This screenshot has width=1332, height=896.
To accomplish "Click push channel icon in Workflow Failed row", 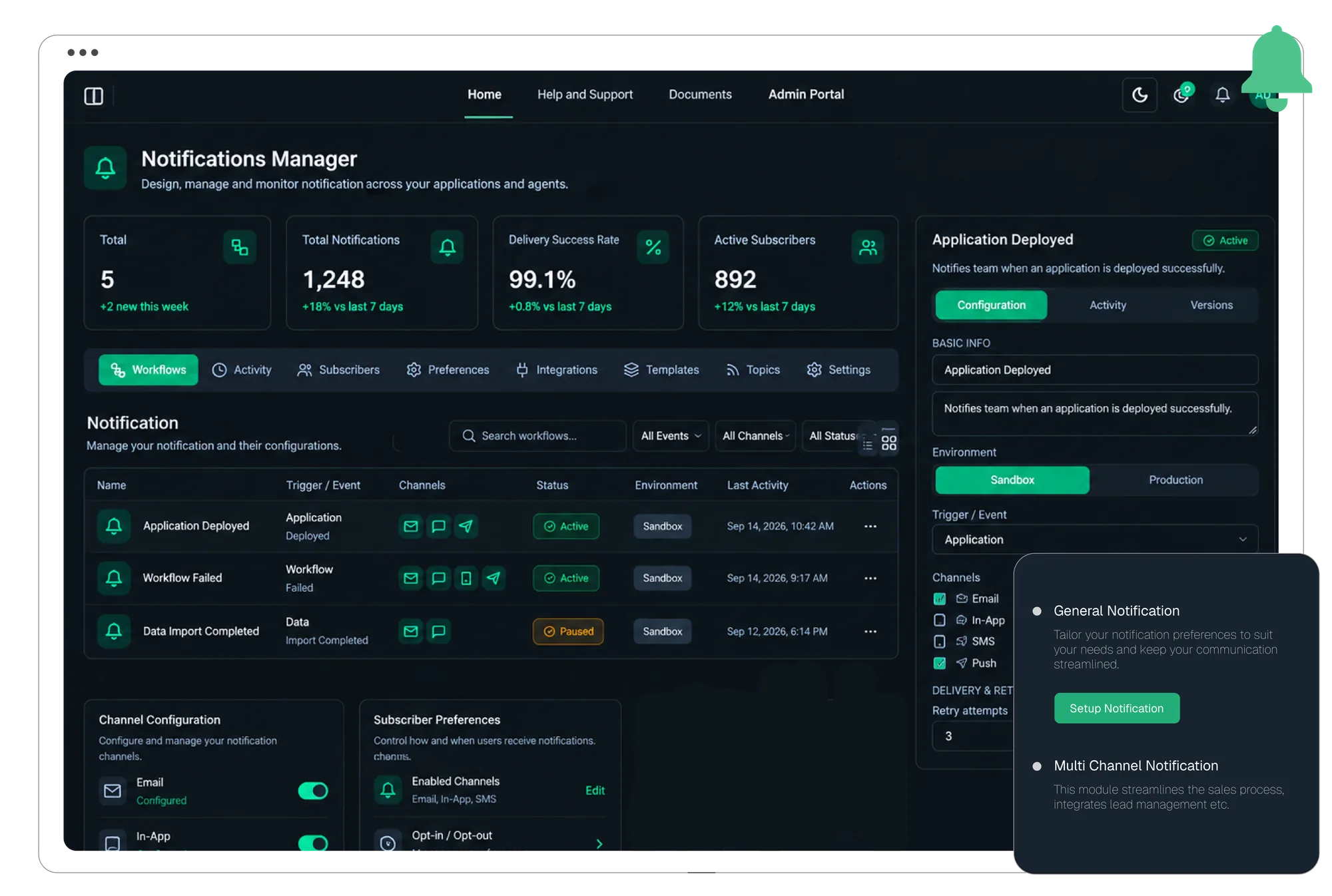I will click(x=494, y=578).
